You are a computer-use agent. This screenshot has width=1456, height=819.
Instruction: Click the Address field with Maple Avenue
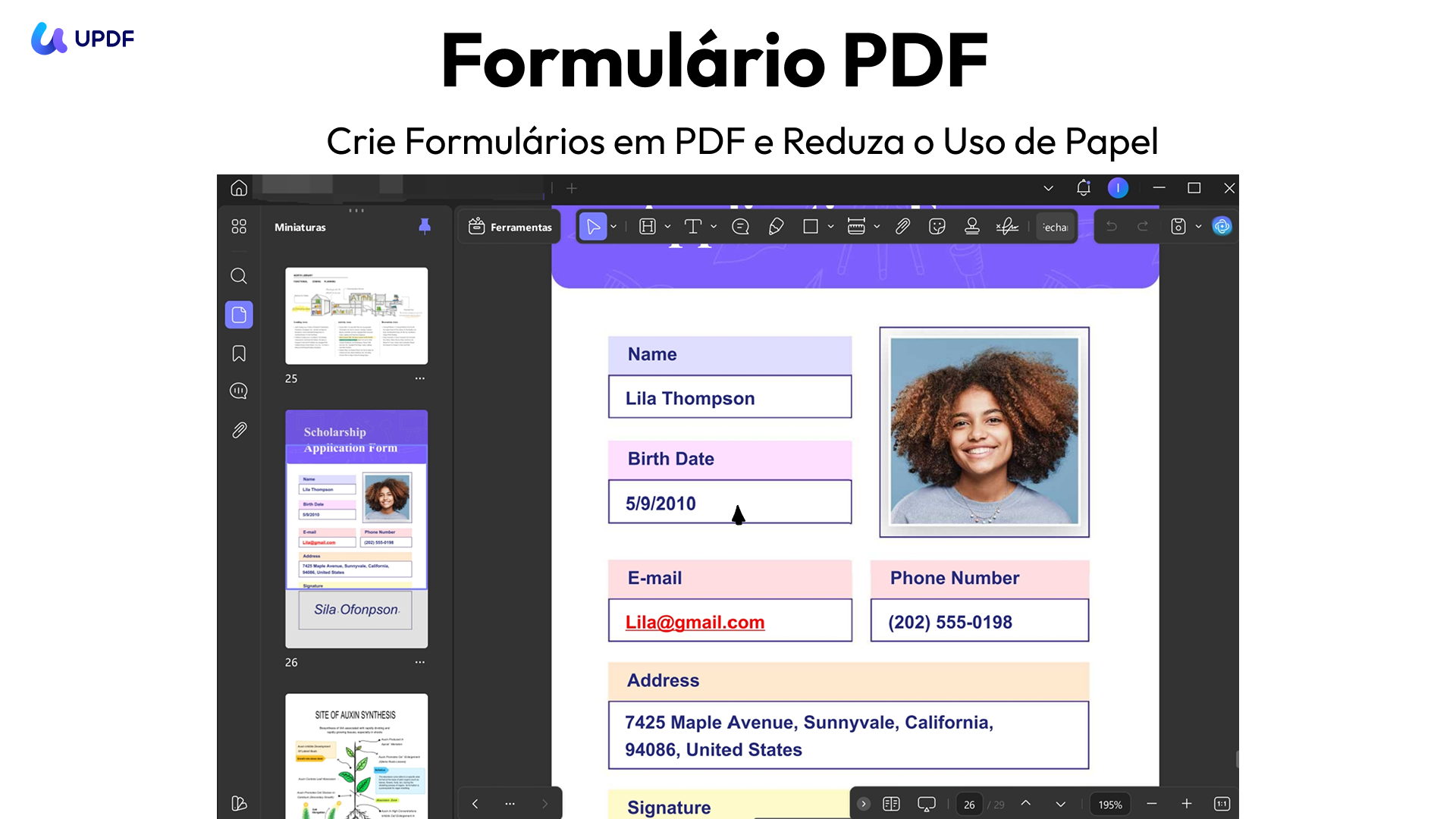coord(849,735)
